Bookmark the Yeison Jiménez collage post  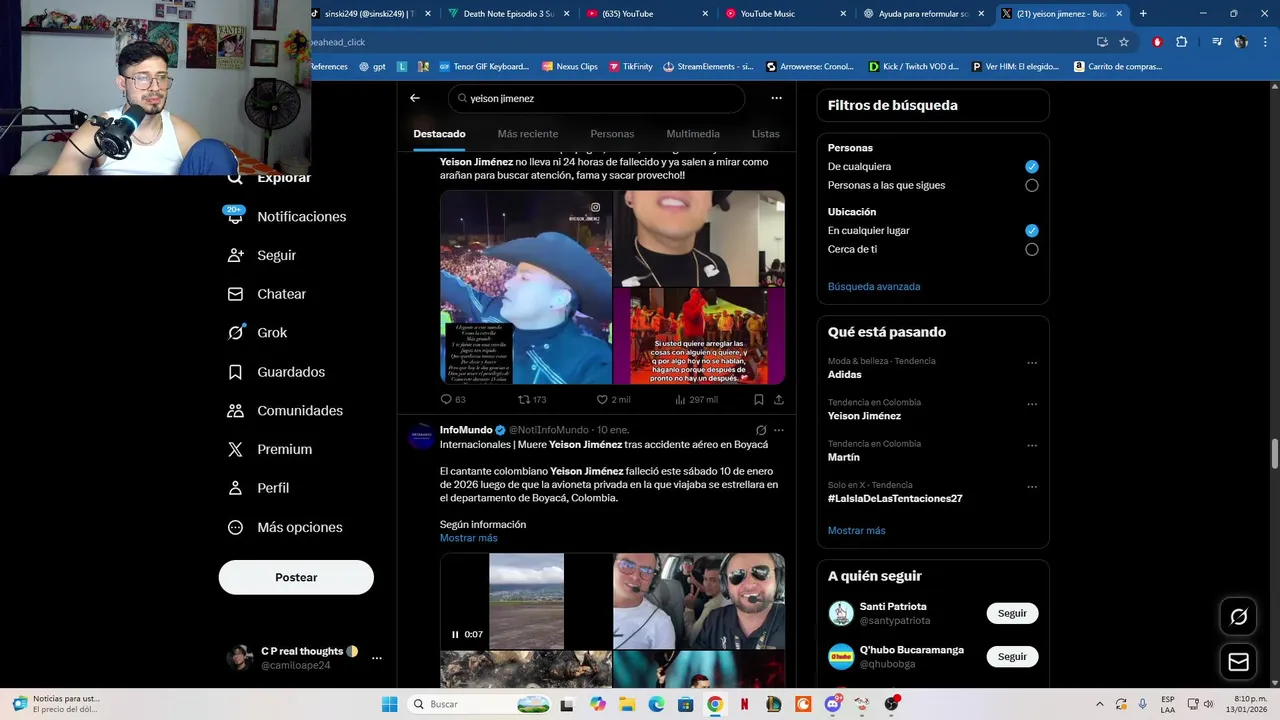coord(759,399)
